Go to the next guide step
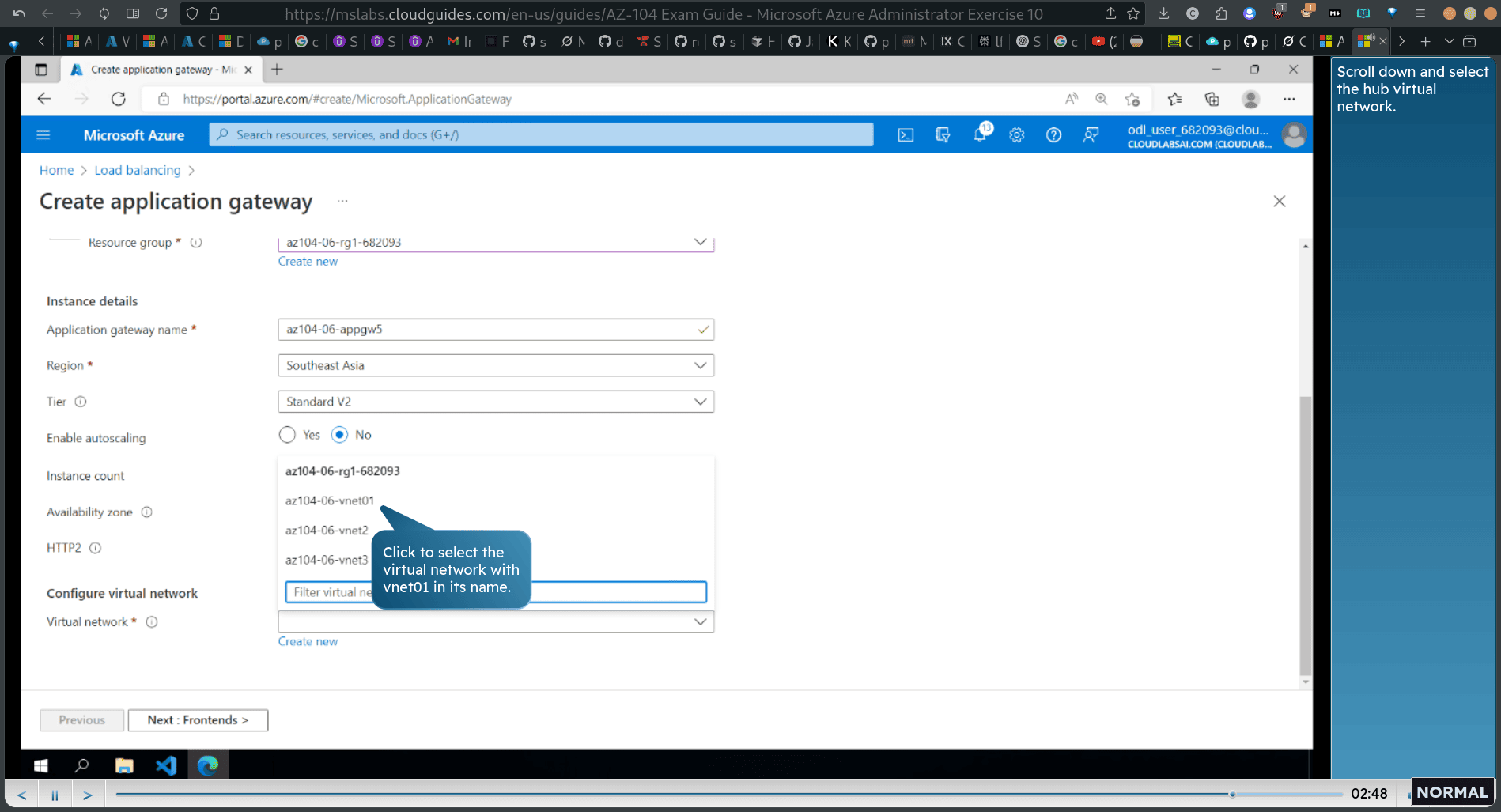The image size is (1501, 812). click(88, 795)
